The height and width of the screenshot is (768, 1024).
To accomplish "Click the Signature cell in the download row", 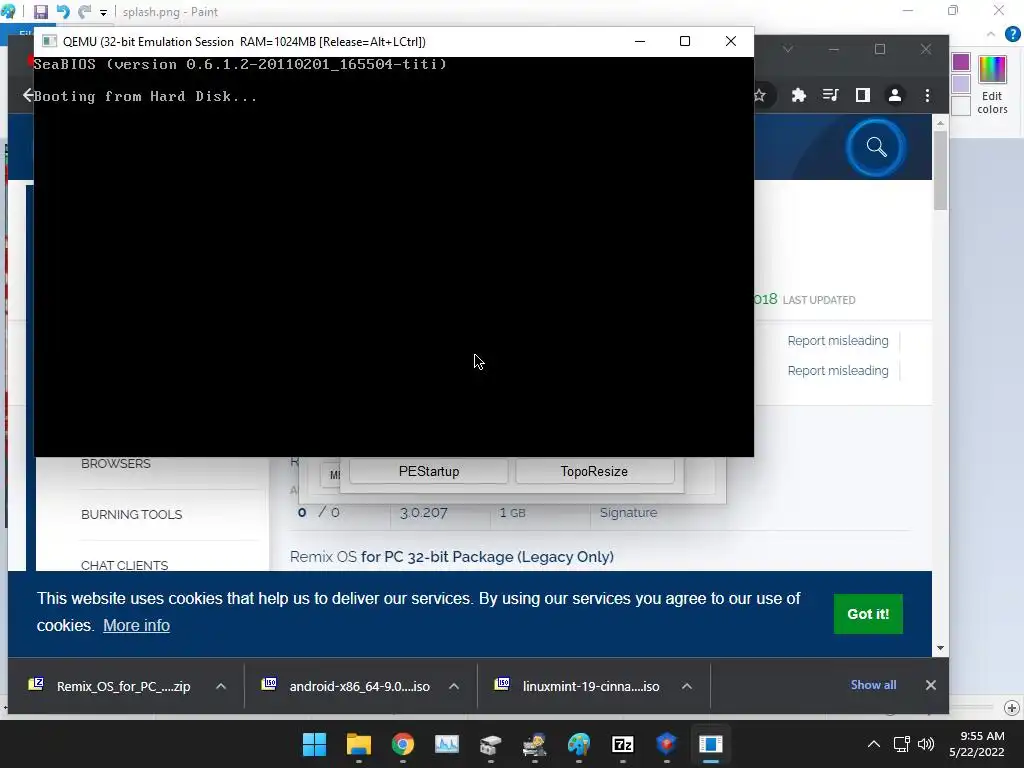I will [628, 513].
